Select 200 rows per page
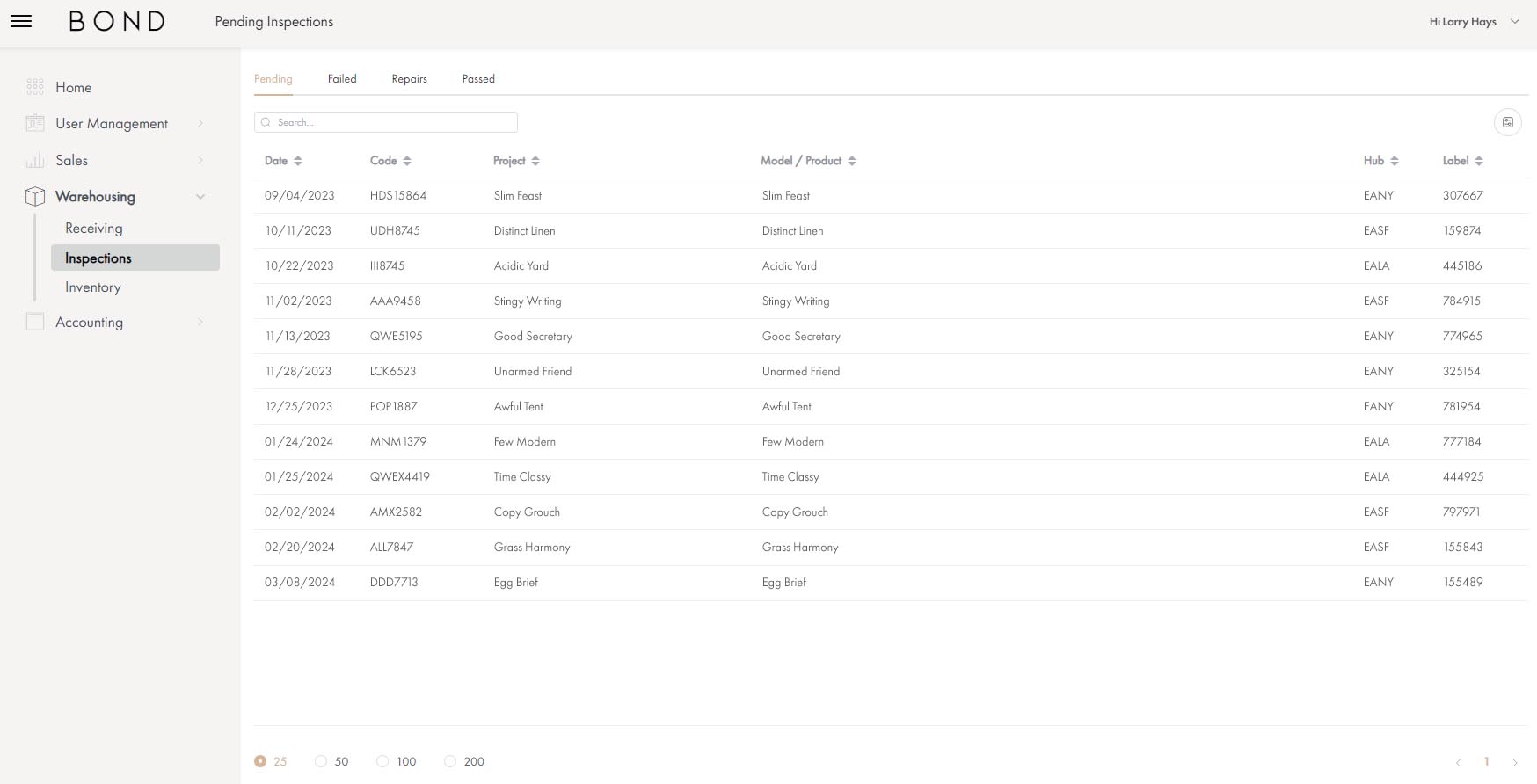The height and width of the screenshot is (784, 1537). click(450, 761)
